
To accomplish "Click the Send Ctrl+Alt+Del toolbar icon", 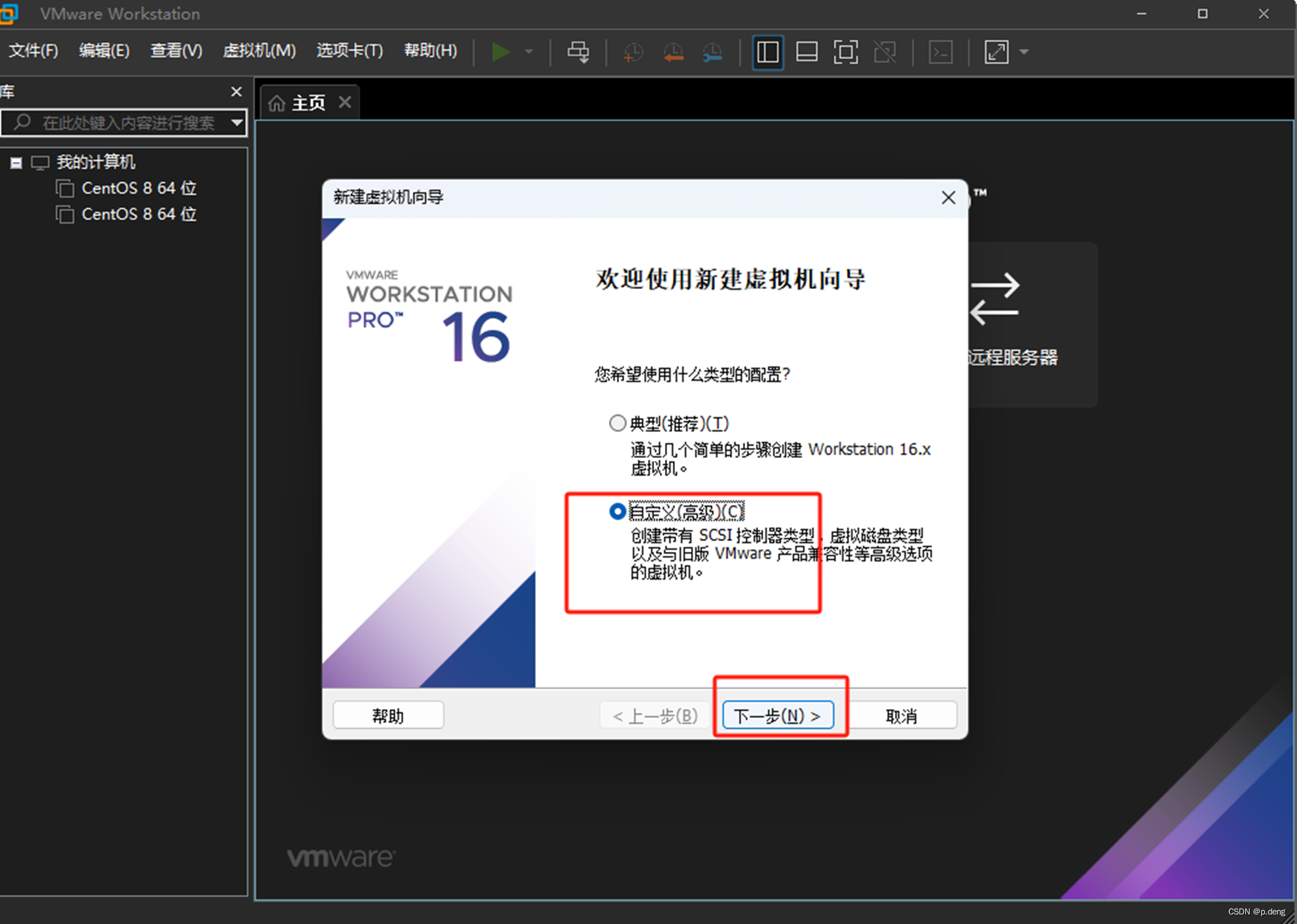I will pos(579,52).
